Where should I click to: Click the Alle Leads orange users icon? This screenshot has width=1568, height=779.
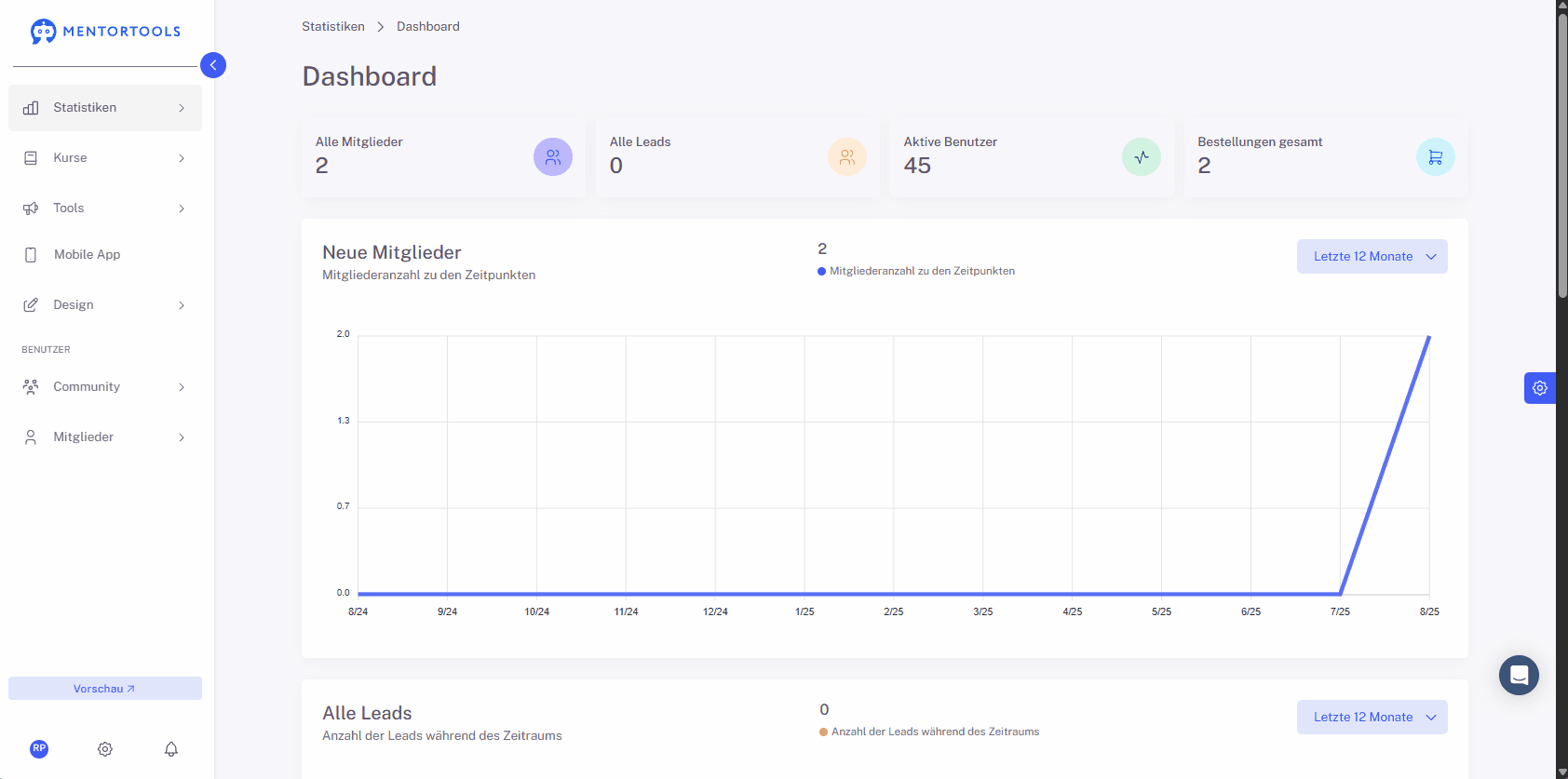coord(847,157)
